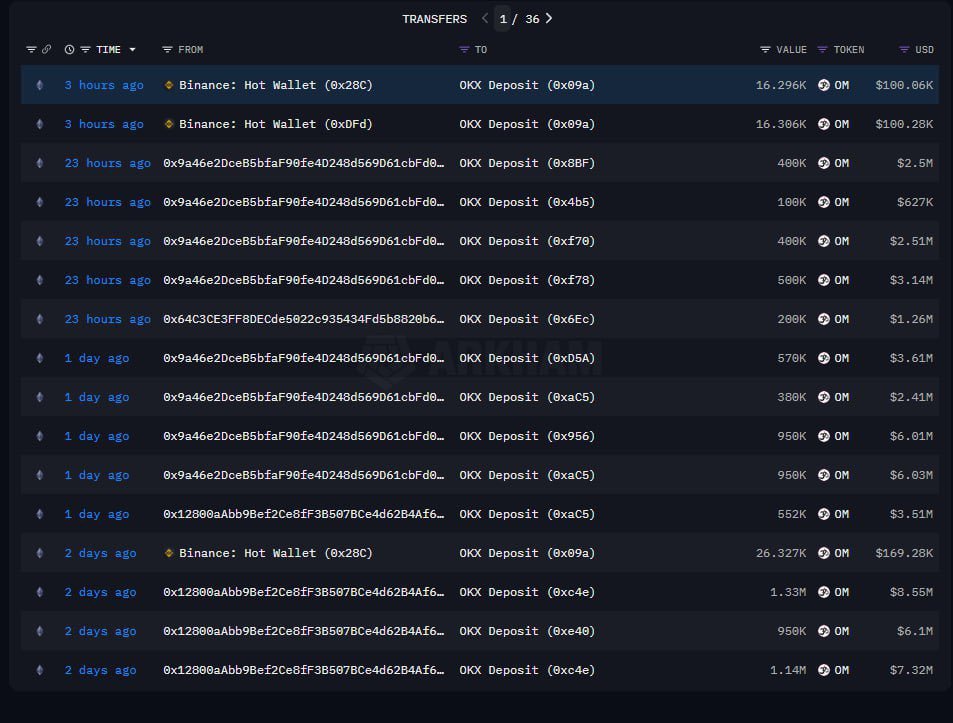953x723 pixels.
Task: Click Ethereum icon on first transfer row
Action: click(40, 85)
